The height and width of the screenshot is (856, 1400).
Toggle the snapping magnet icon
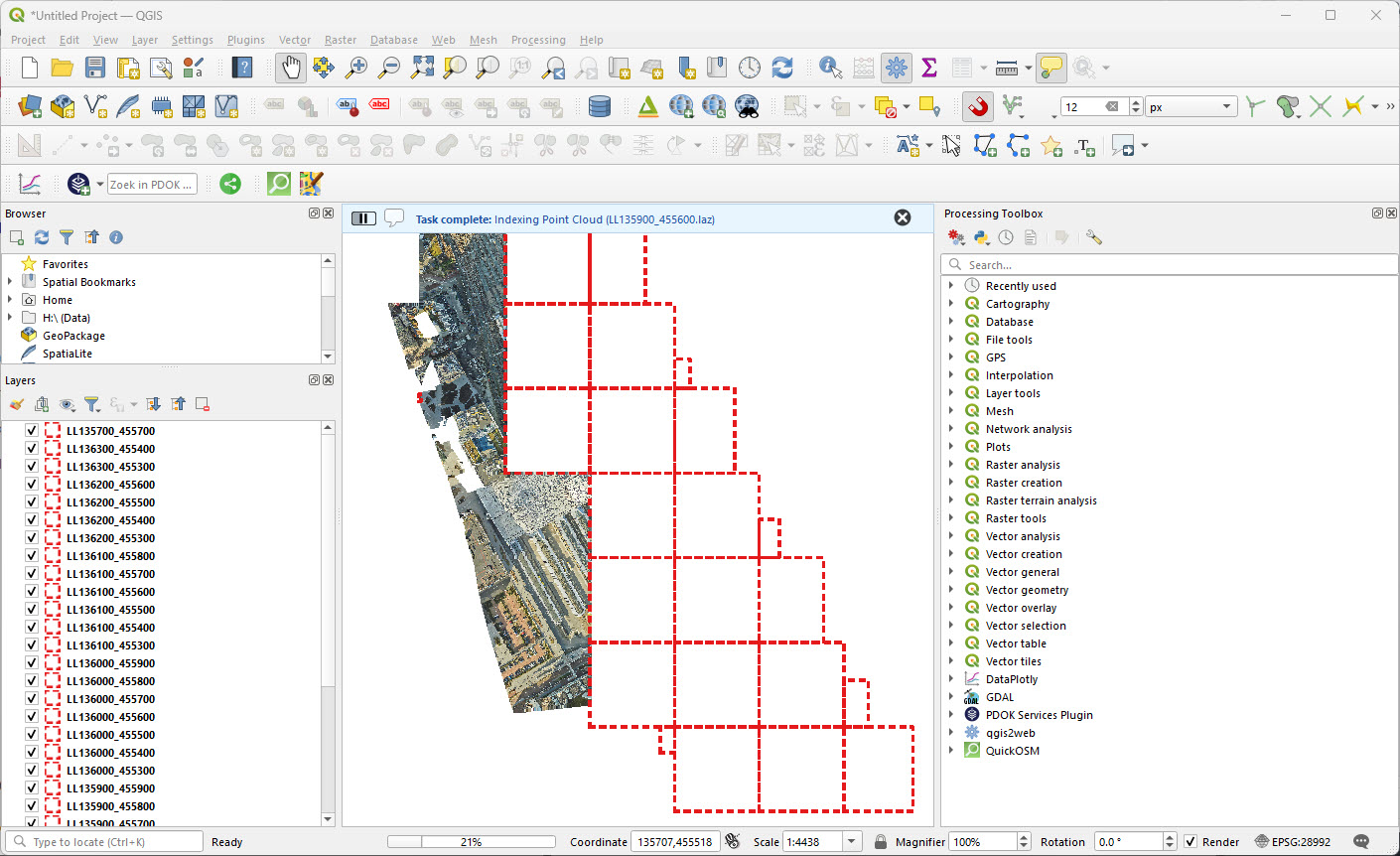[978, 106]
